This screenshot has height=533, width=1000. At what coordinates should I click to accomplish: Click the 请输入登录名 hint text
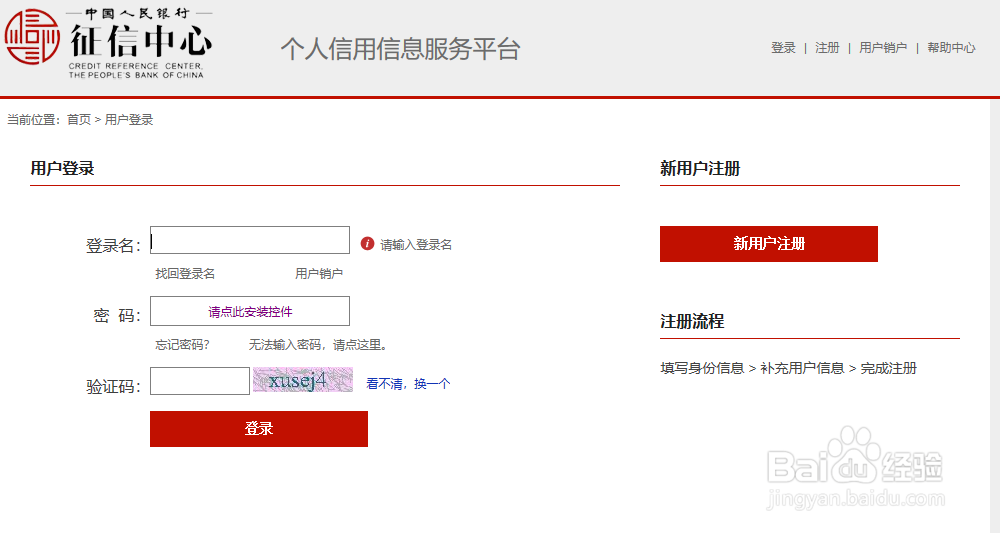416,245
